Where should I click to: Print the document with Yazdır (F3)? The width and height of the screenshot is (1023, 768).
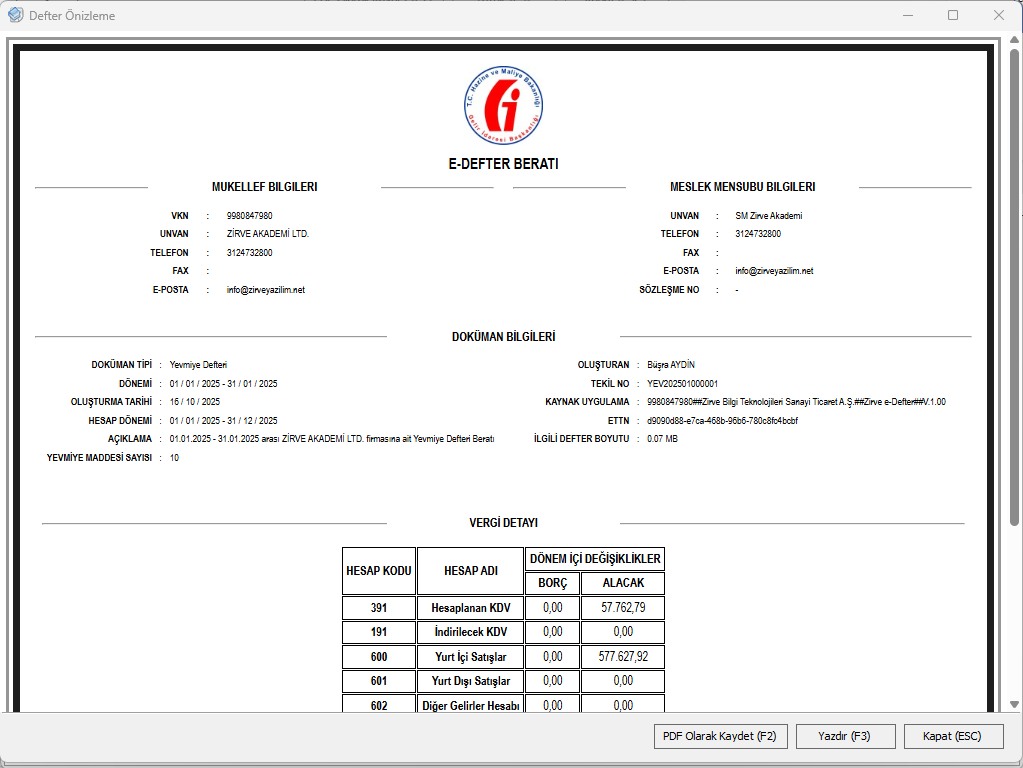[845, 736]
